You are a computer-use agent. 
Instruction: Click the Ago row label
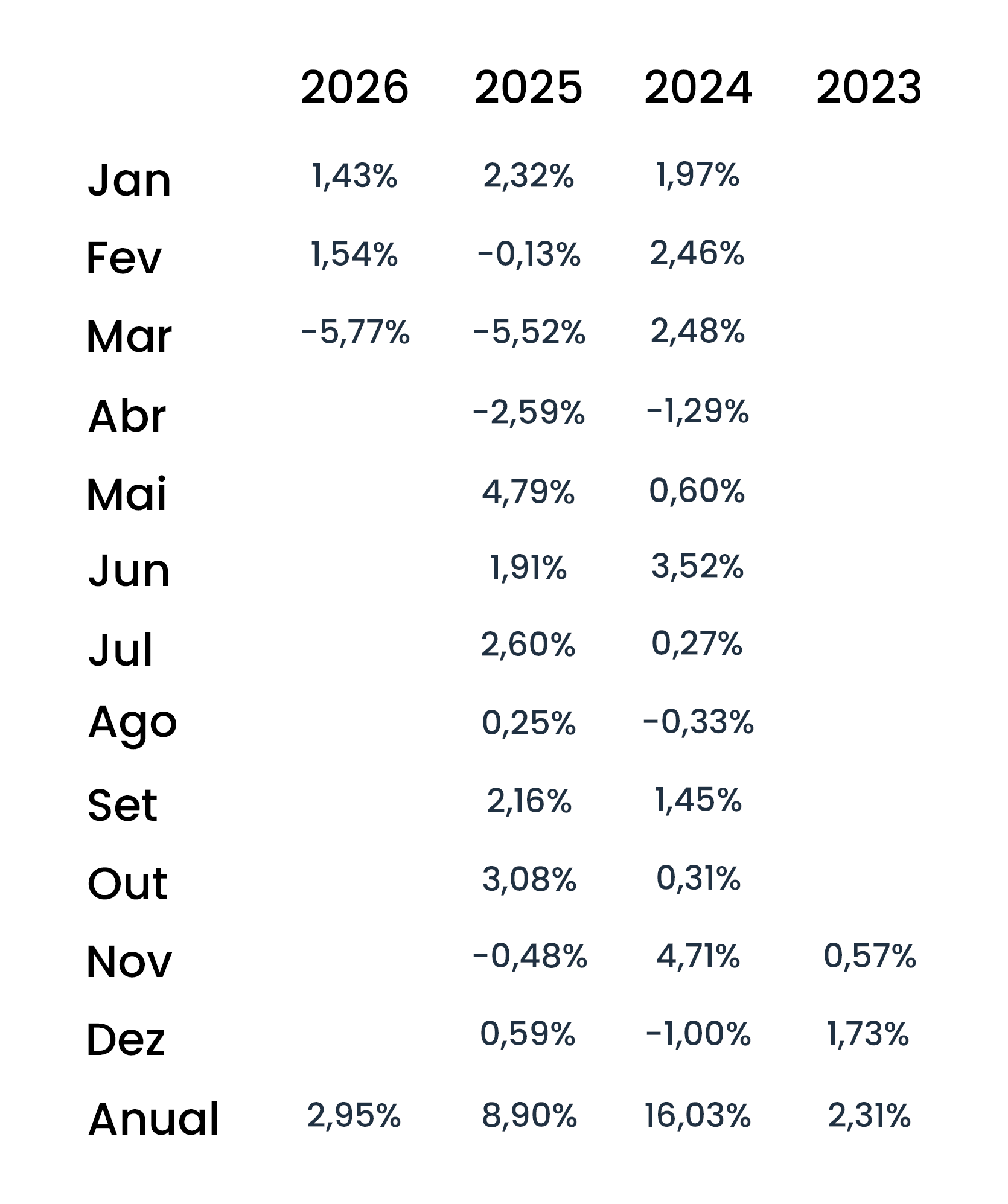coord(132,722)
